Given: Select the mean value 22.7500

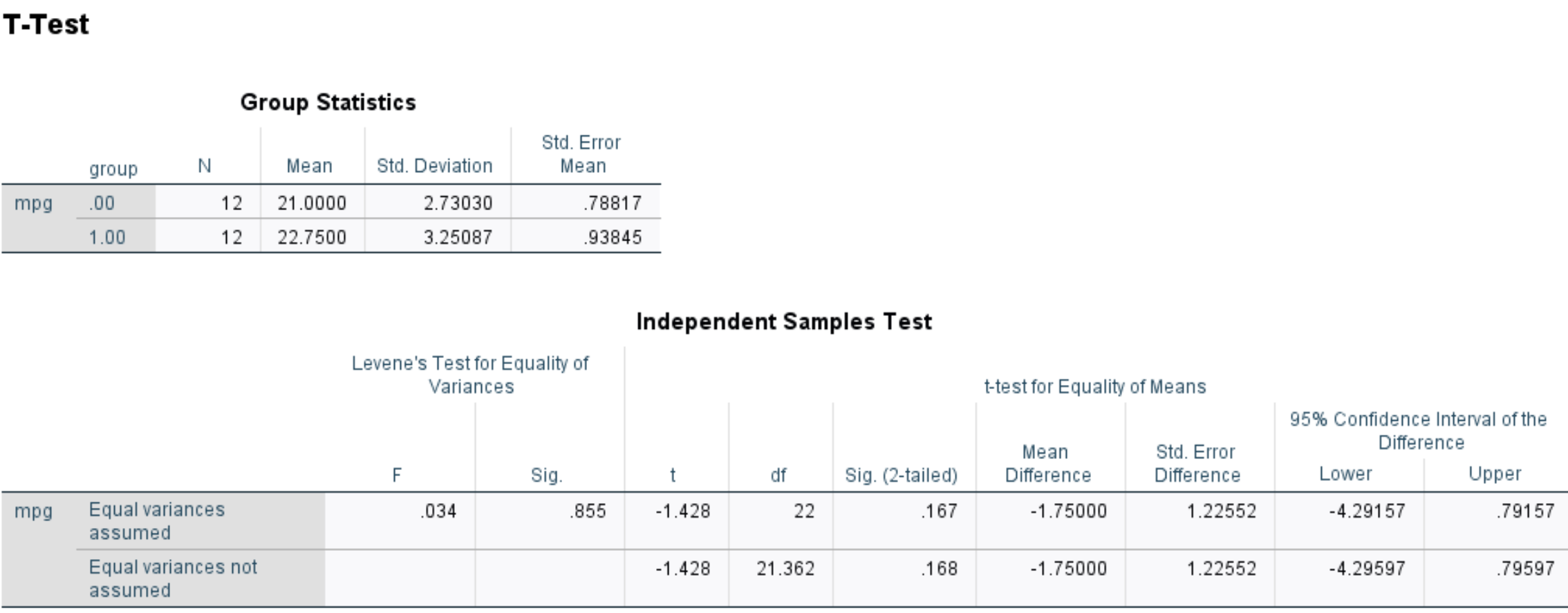Looking at the screenshot, I should pos(312,237).
